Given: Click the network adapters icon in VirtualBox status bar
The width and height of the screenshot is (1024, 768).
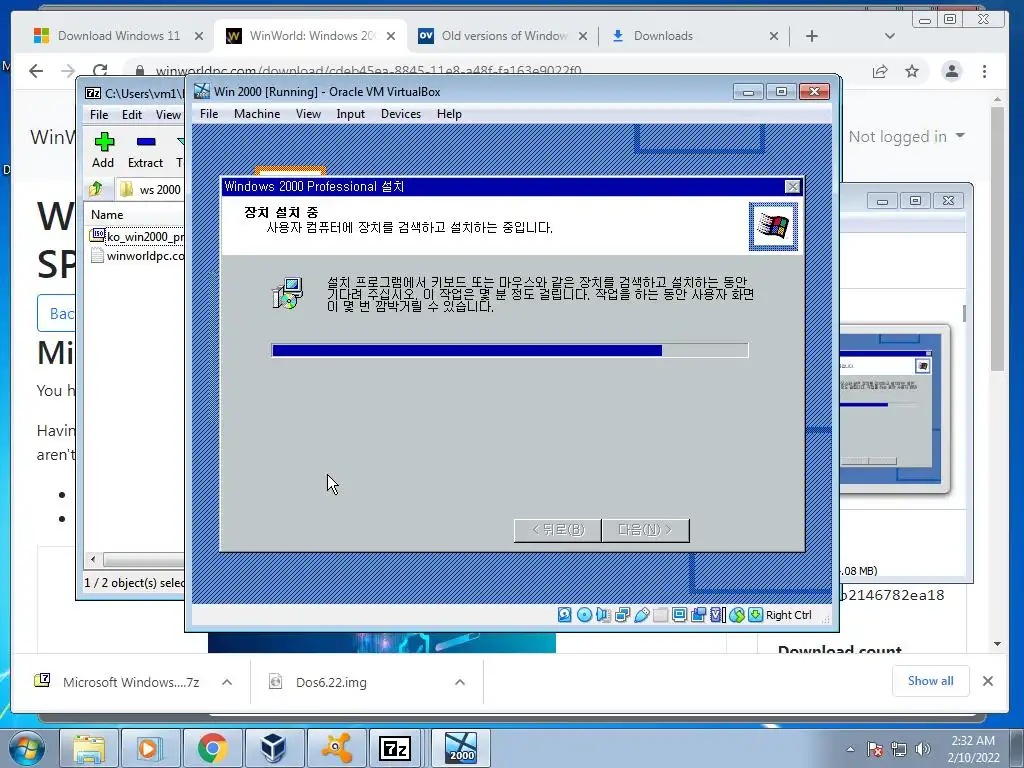Looking at the screenshot, I should pos(622,615).
